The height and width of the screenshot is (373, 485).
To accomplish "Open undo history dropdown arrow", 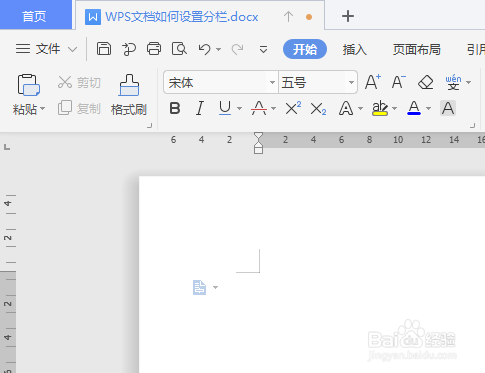I will (x=218, y=49).
